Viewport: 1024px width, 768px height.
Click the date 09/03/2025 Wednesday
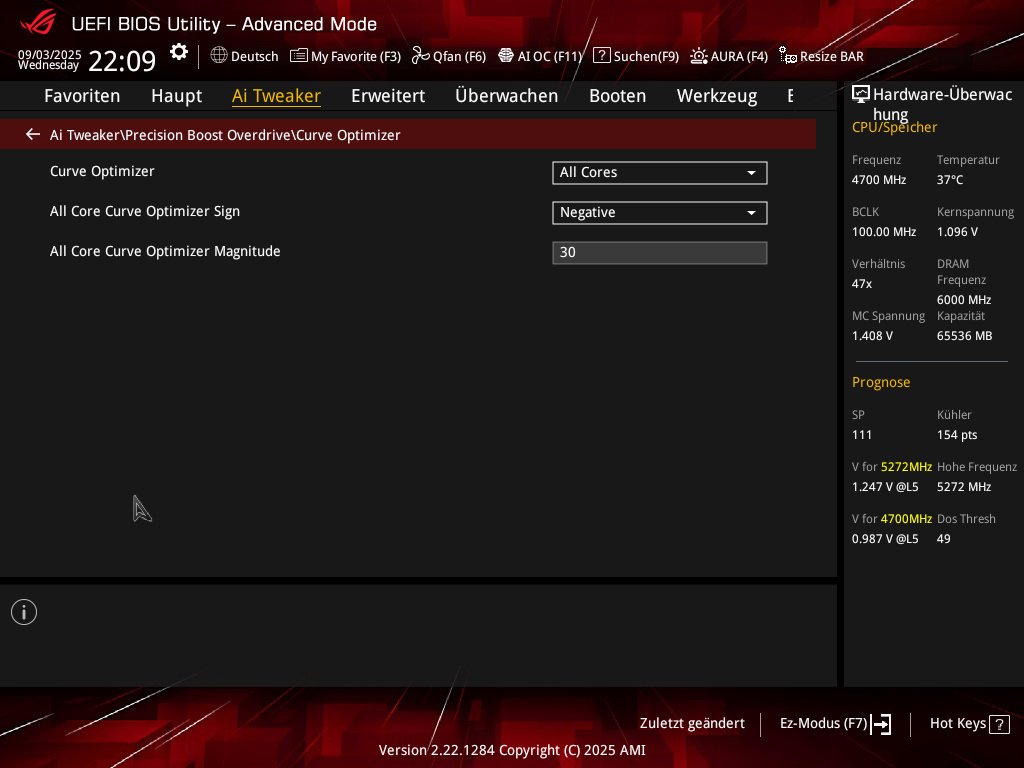(x=49, y=59)
